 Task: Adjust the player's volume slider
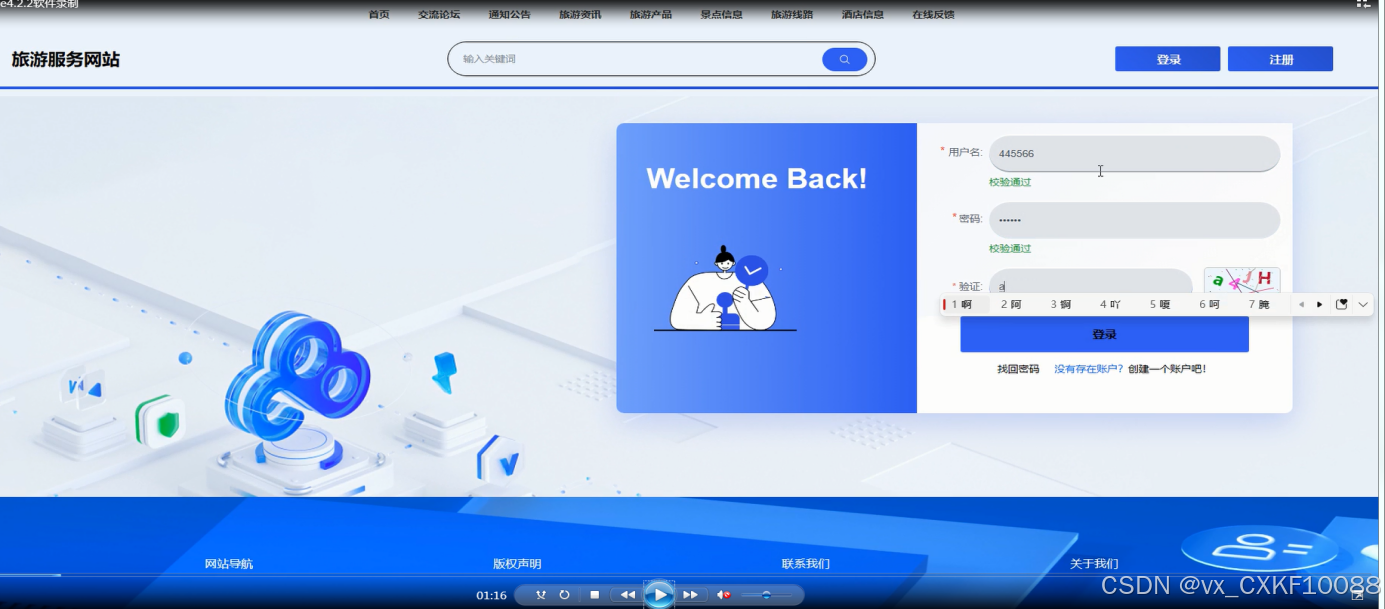pyautogui.click(x=766, y=595)
